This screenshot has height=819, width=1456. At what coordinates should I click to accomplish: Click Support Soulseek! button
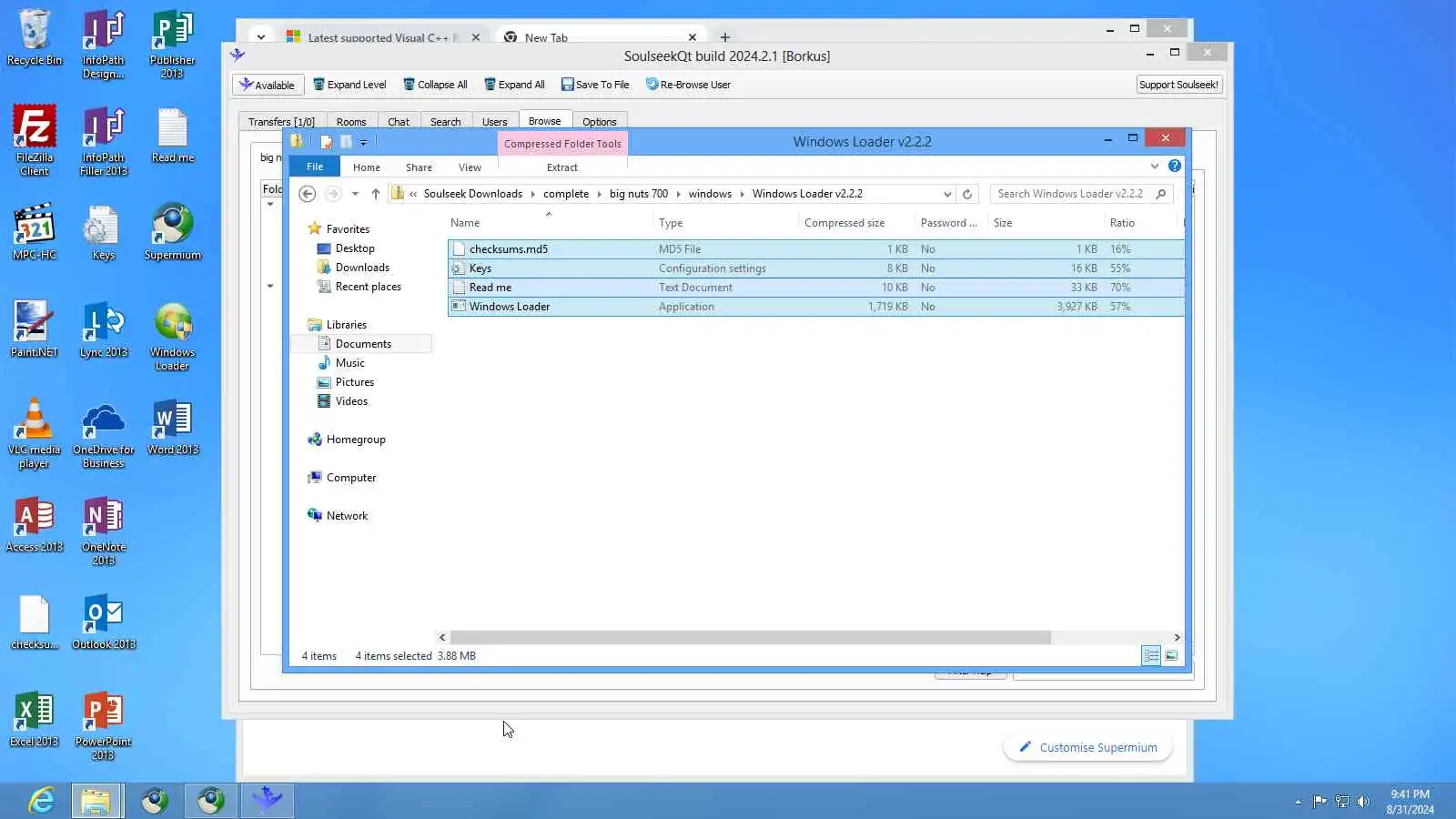[1178, 85]
